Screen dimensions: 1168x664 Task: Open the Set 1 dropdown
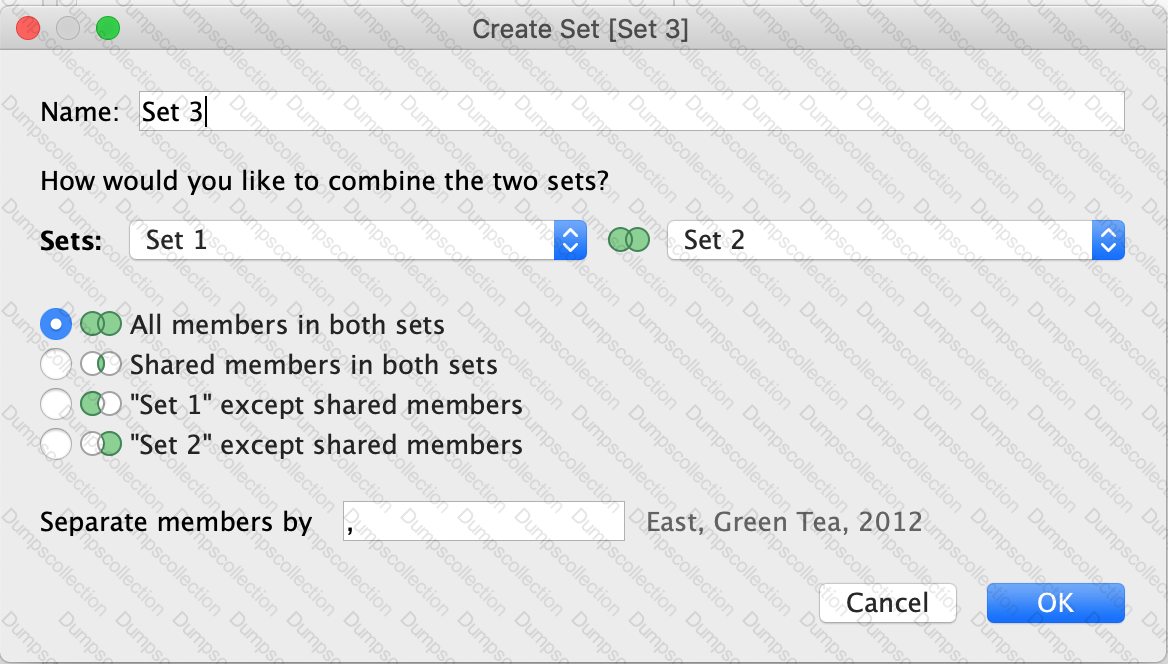click(342, 240)
